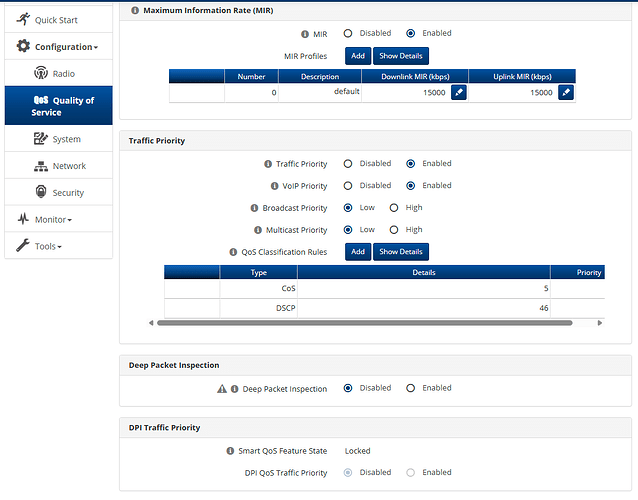Viewport: 638px width, 500px height.
Task: Click the DSCP row in rules table
Action: coord(385,308)
